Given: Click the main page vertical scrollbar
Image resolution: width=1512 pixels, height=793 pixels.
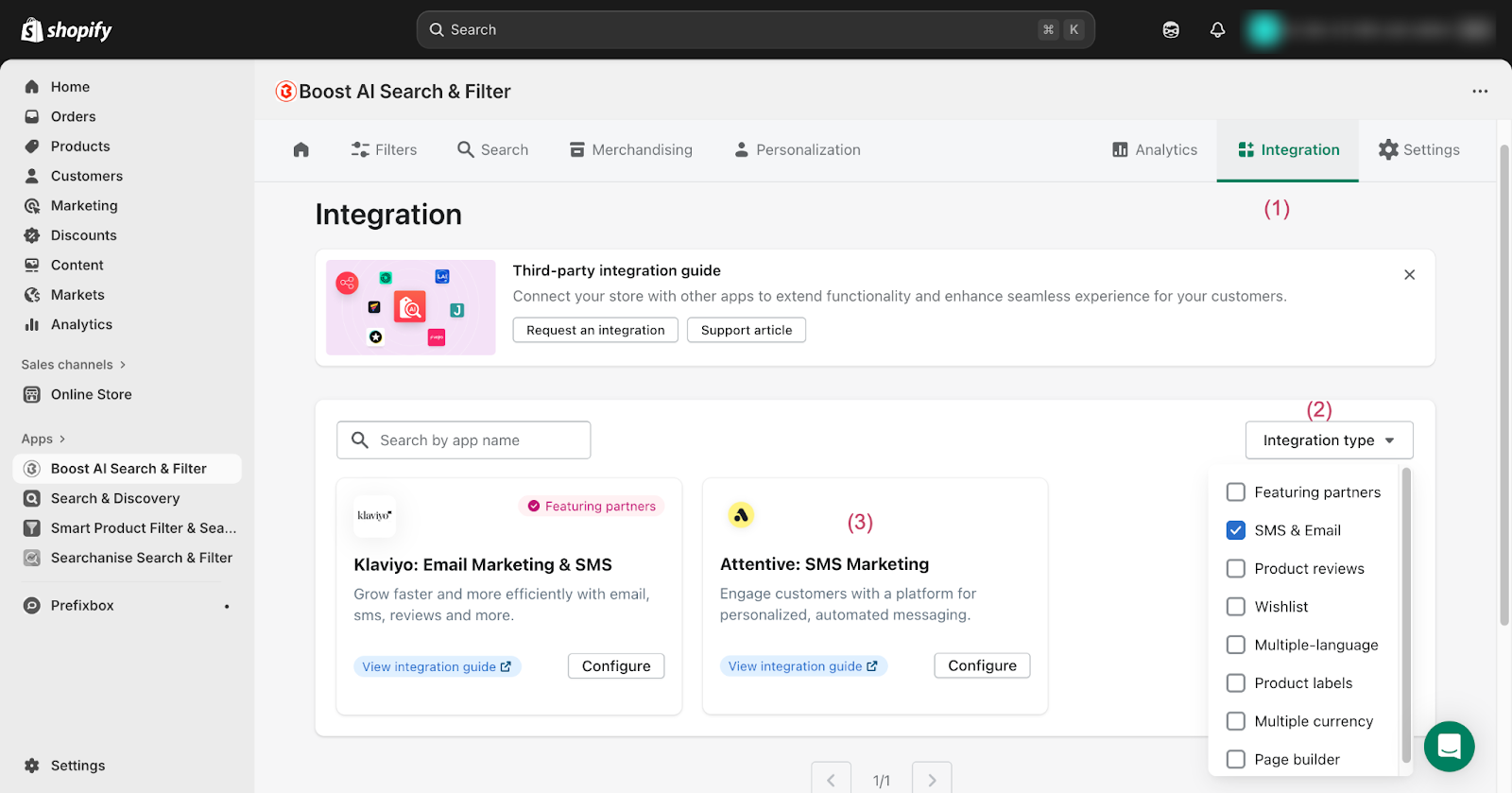Looking at the screenshot, I should [1504, 384].
